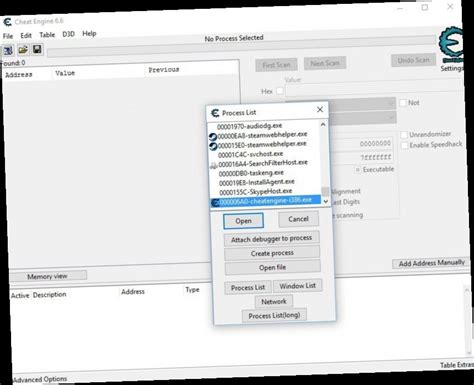This screenshot has width=474, height=385.
Task: Enable the Unrandomizer checkbox
Action: tap(404, 135)
